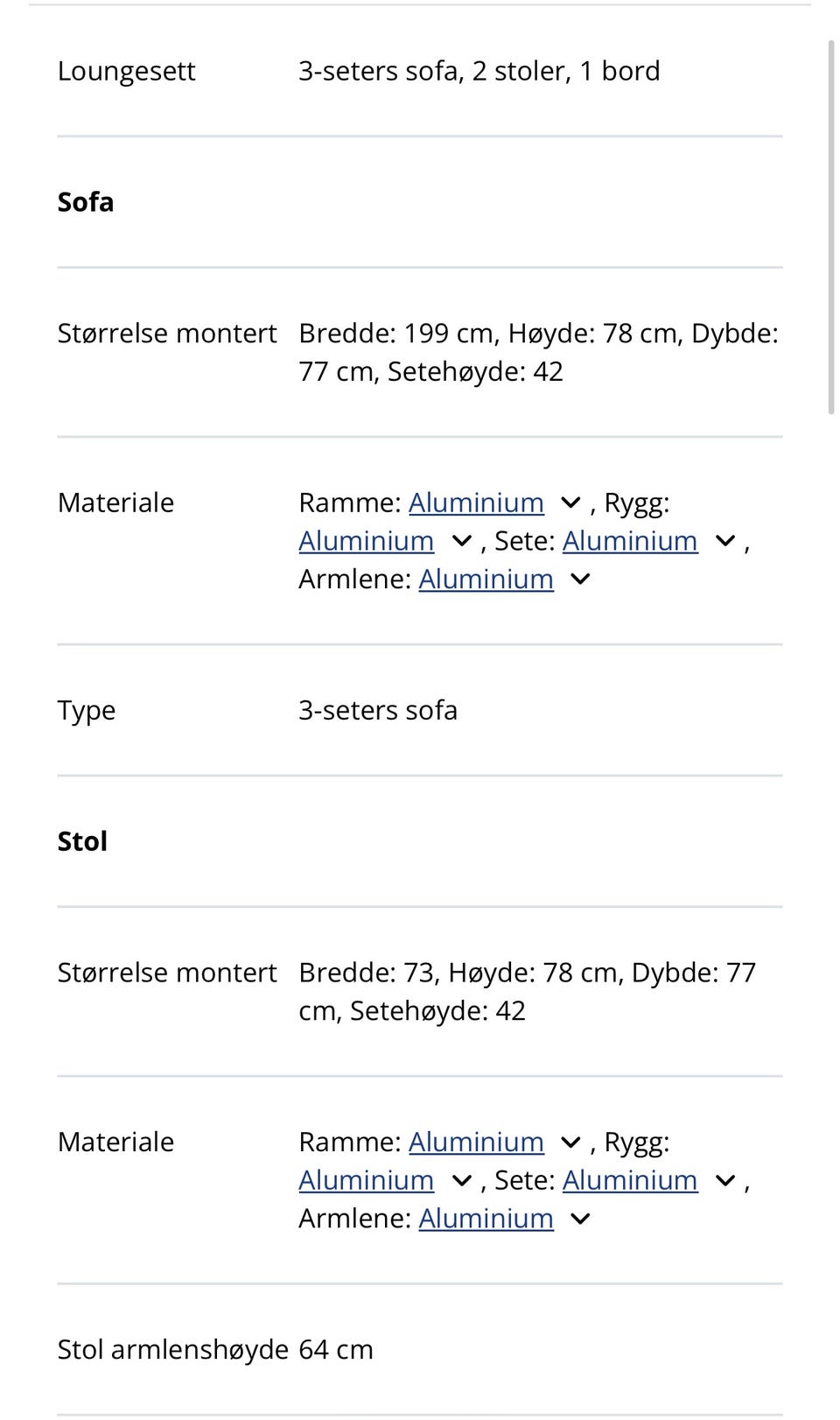
Task: Expand chevron after Stol Sete Aluminium
Action: (x=725, y=1180)
